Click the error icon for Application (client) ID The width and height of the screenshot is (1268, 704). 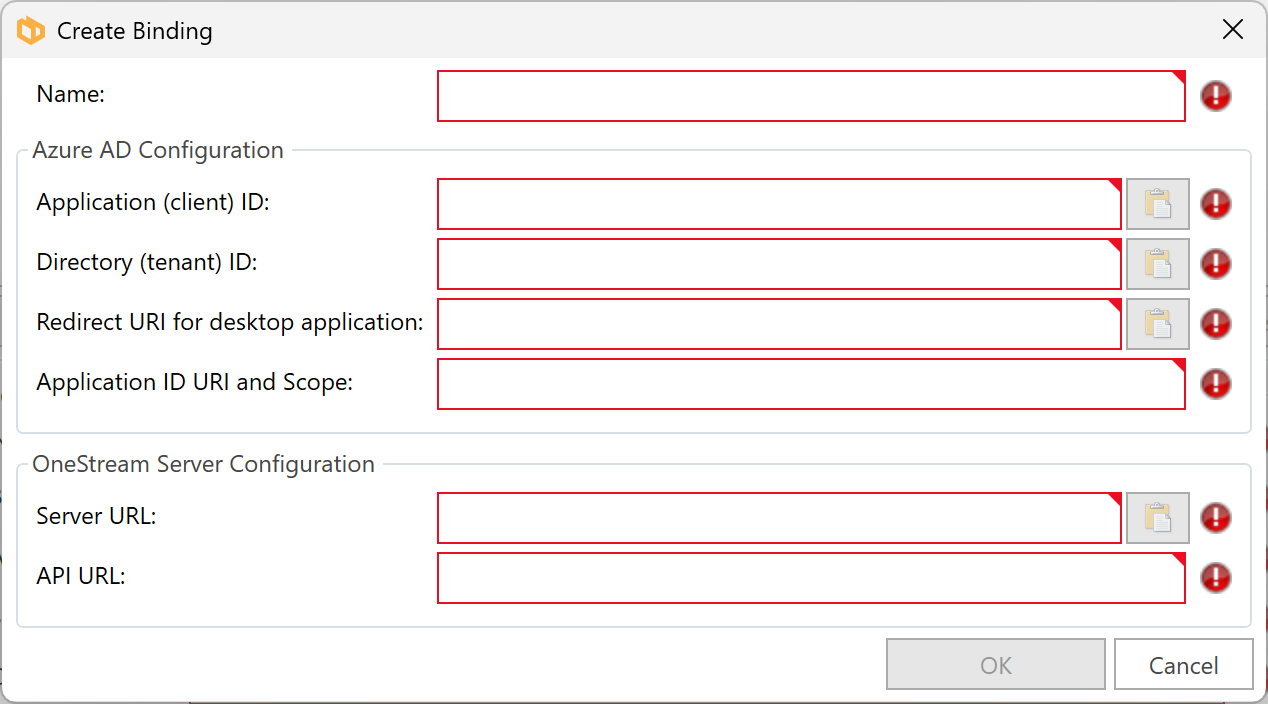1216,204
